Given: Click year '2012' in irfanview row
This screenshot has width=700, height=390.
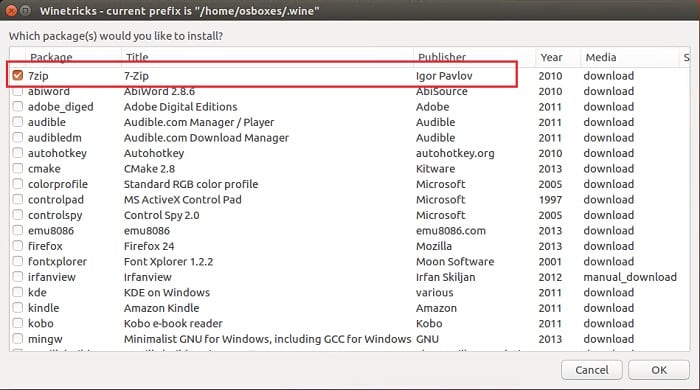Looking at the screenshot, I should (x=550, y=277).
